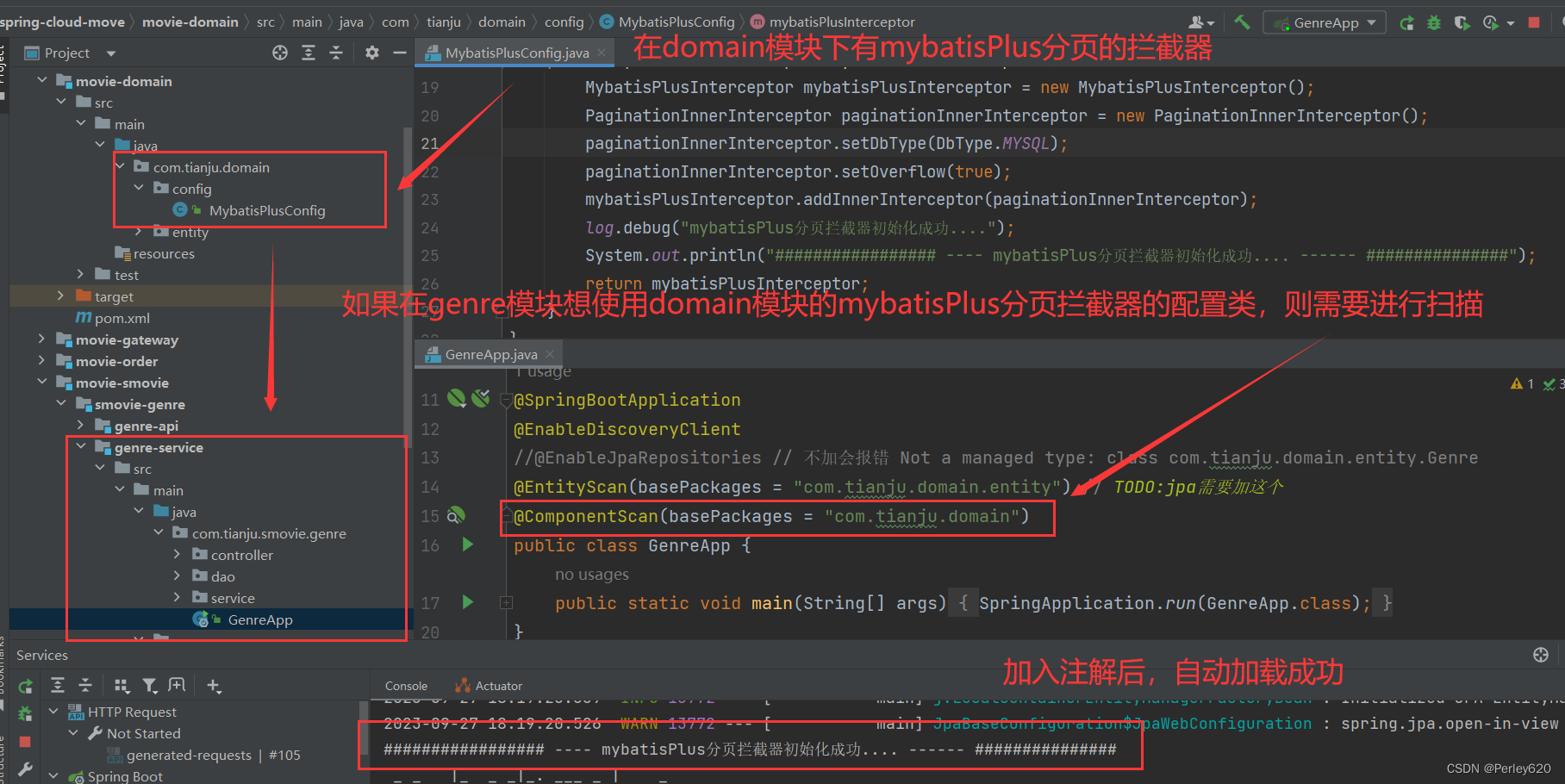Run GenreApp with the profiler icon
Viewport: 1565px width, 784px height.
click(x=1490, y=23)
